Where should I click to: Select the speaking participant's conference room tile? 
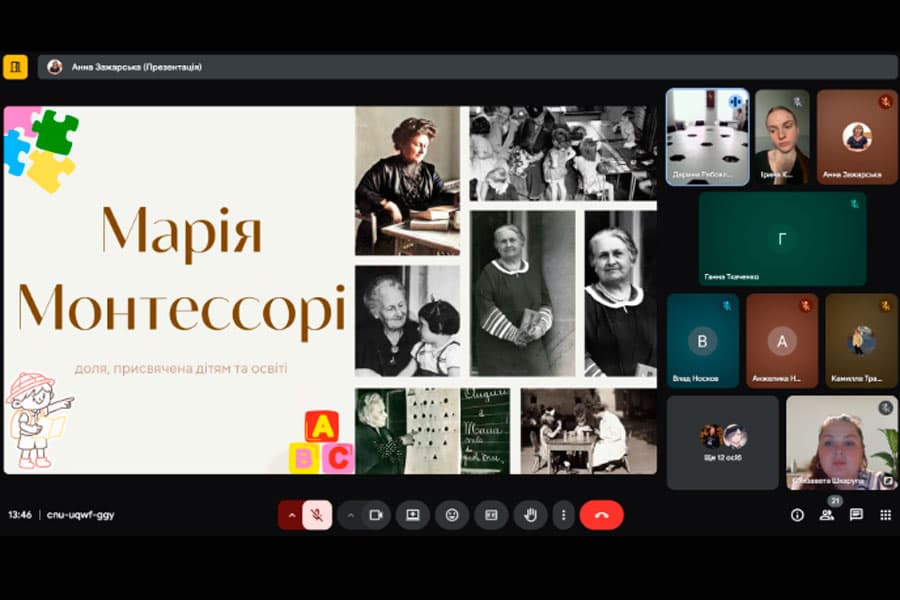(708, 137)
